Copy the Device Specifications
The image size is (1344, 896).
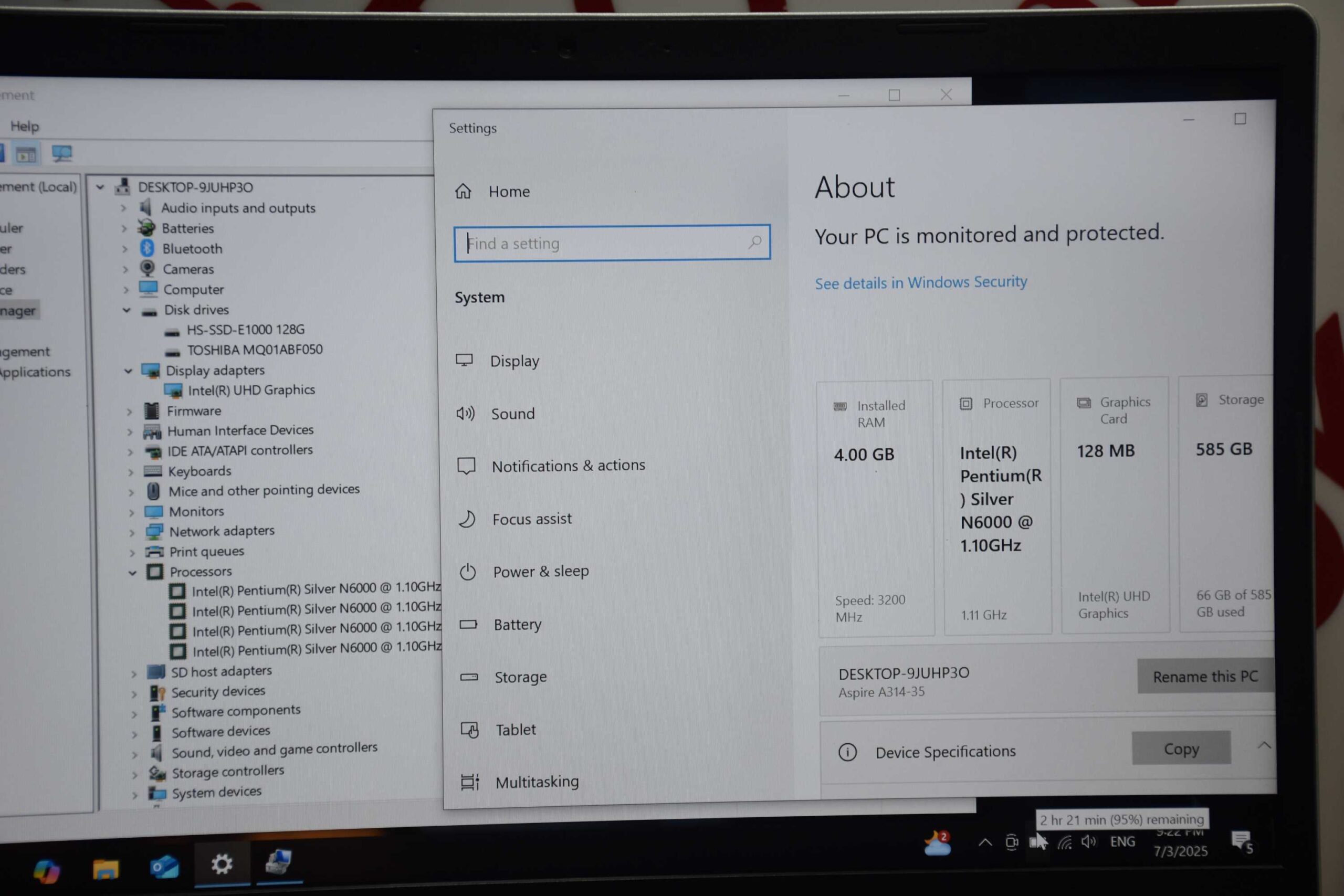pyautogui.click(x=1181, y=748)
